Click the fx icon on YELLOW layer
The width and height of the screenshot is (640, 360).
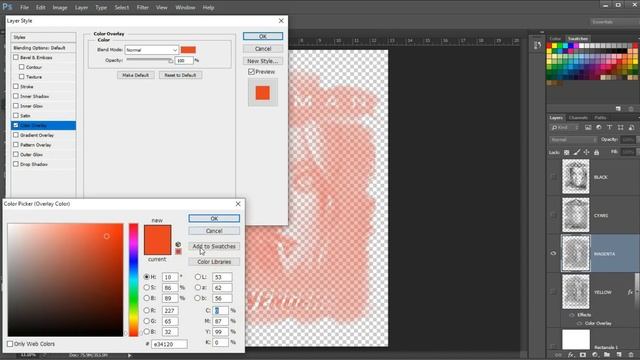[x=630, y=292]
